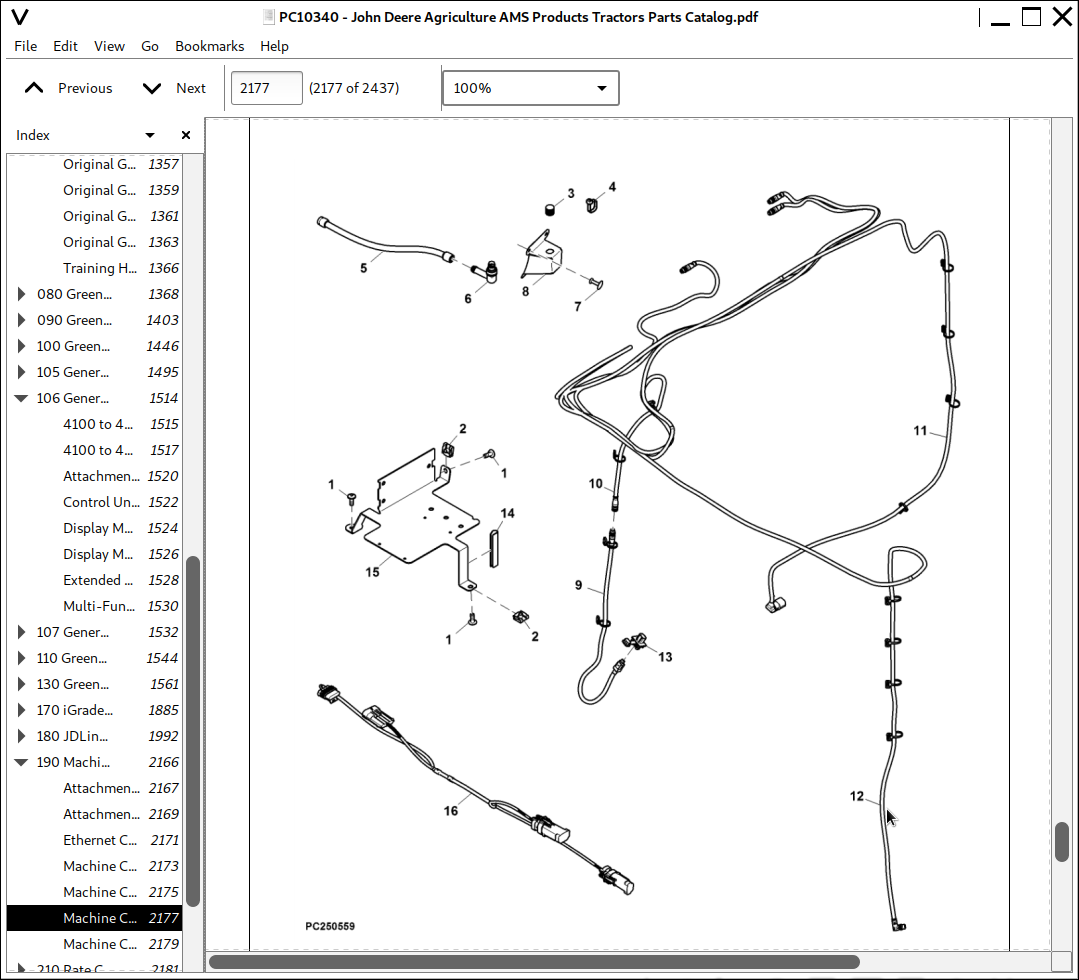The height and width of the screenshot is (980, 1079).
Task: Collapse the 106 Gener... index section
Action: (21, 398)
